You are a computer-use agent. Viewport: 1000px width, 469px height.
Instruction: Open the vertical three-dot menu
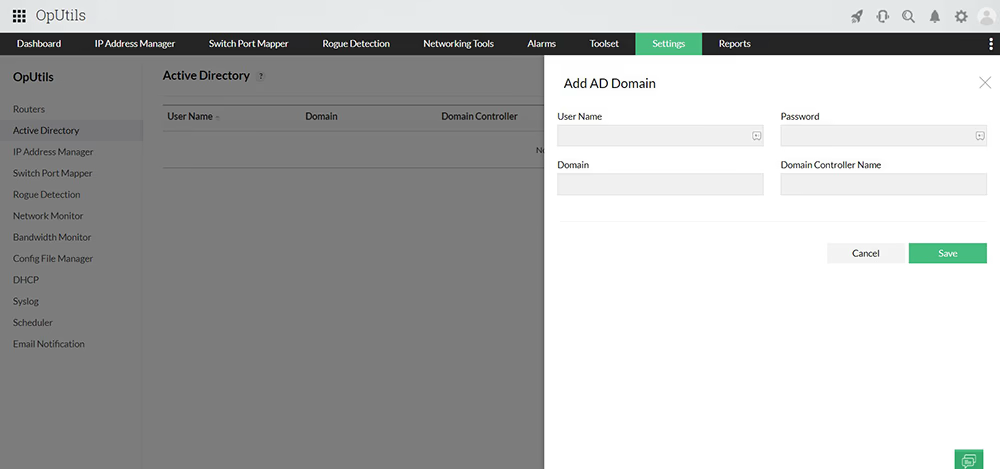[990, 43]
